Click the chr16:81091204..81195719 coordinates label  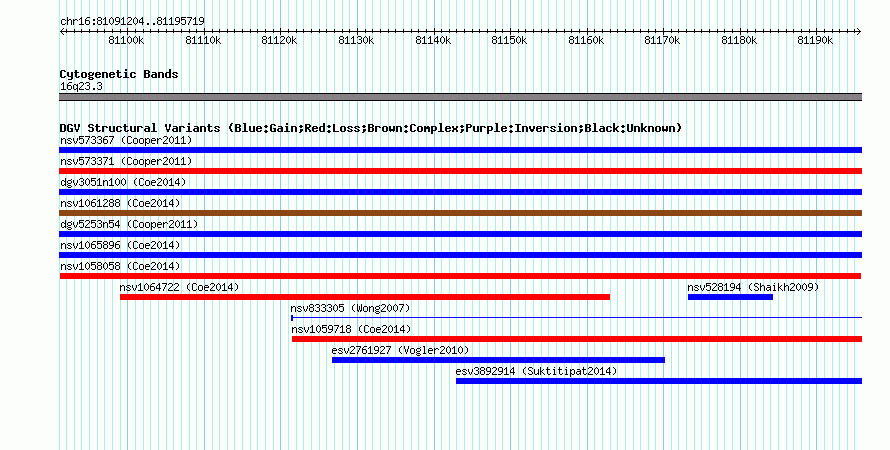coord(132,21)
